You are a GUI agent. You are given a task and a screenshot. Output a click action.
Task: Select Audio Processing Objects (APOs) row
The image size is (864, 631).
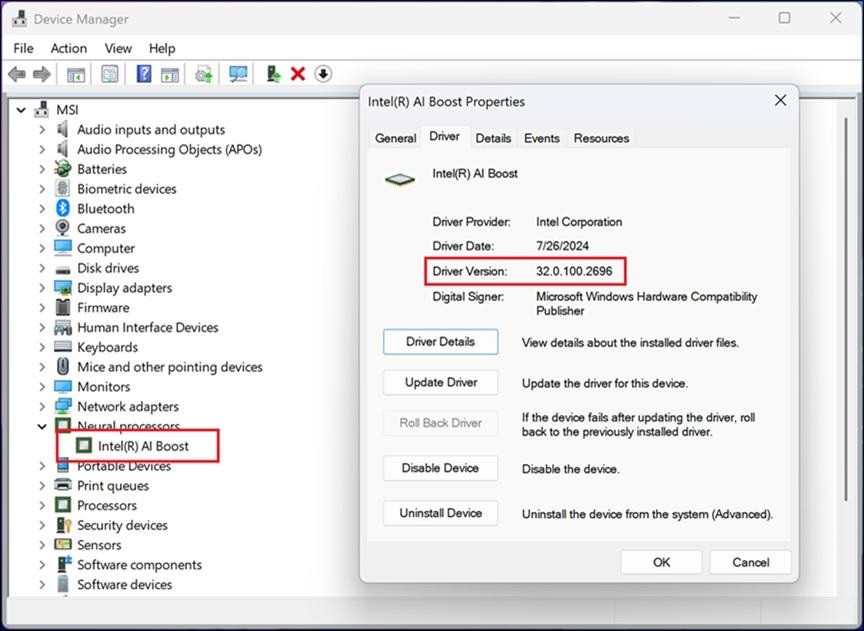pyautogui.click(x=169, y=149)
